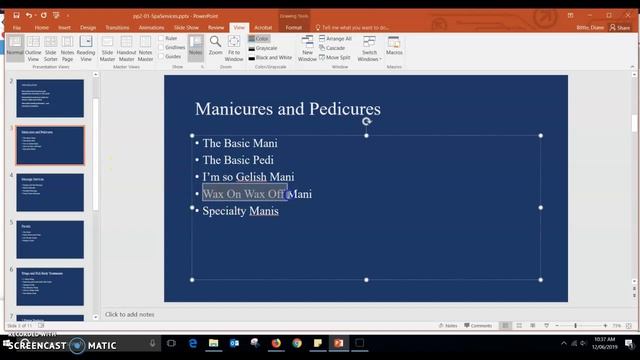640x360 pixels.
Task: Open the Zoom dialog
Action: [x=216, y=46]
